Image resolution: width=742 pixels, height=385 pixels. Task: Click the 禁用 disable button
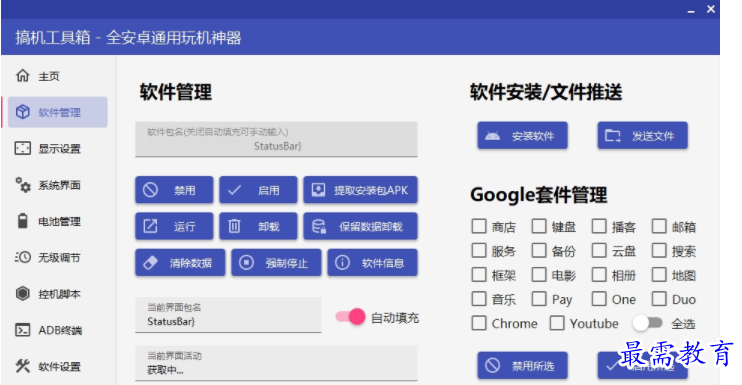(x=174, y=190)
